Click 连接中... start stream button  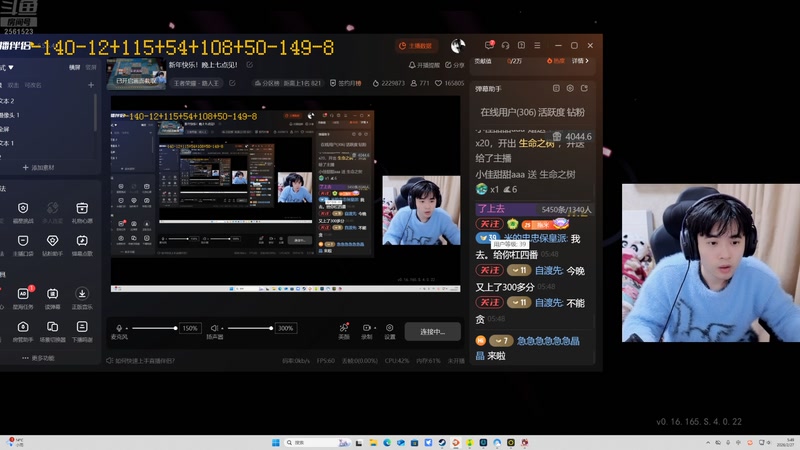coord(433,332)
